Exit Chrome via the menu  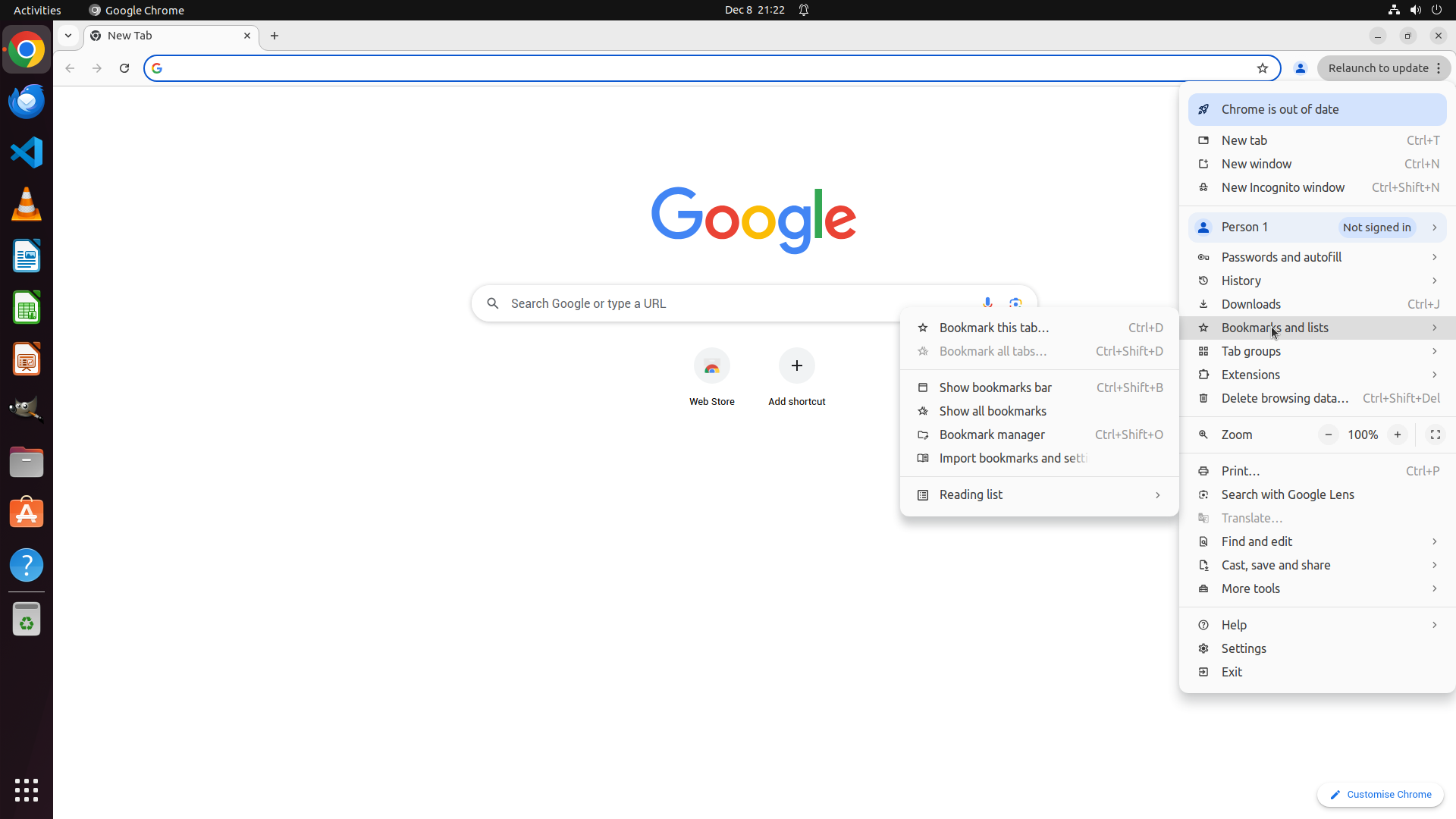1317,672
